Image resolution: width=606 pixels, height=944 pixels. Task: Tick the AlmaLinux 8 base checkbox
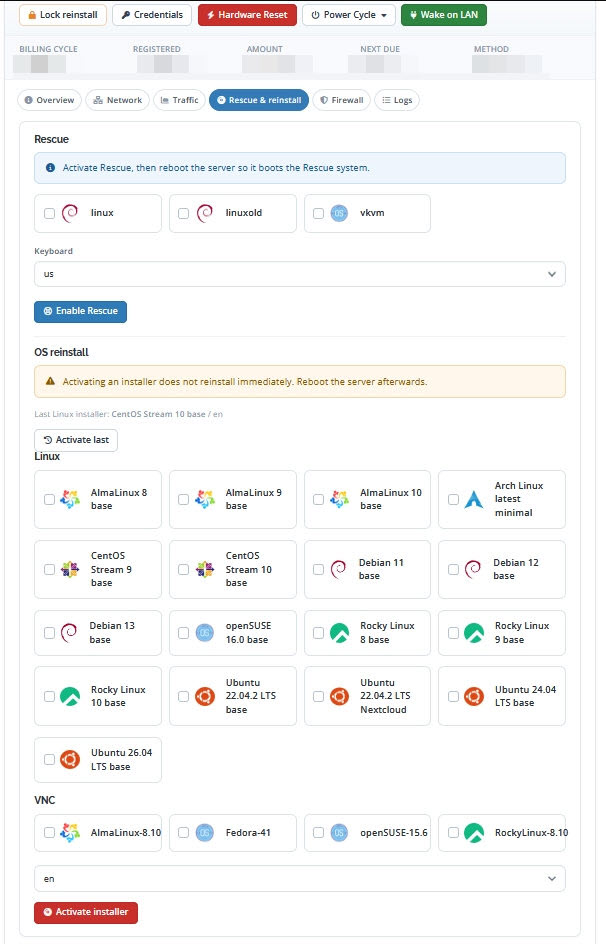(x=49, y=499)
